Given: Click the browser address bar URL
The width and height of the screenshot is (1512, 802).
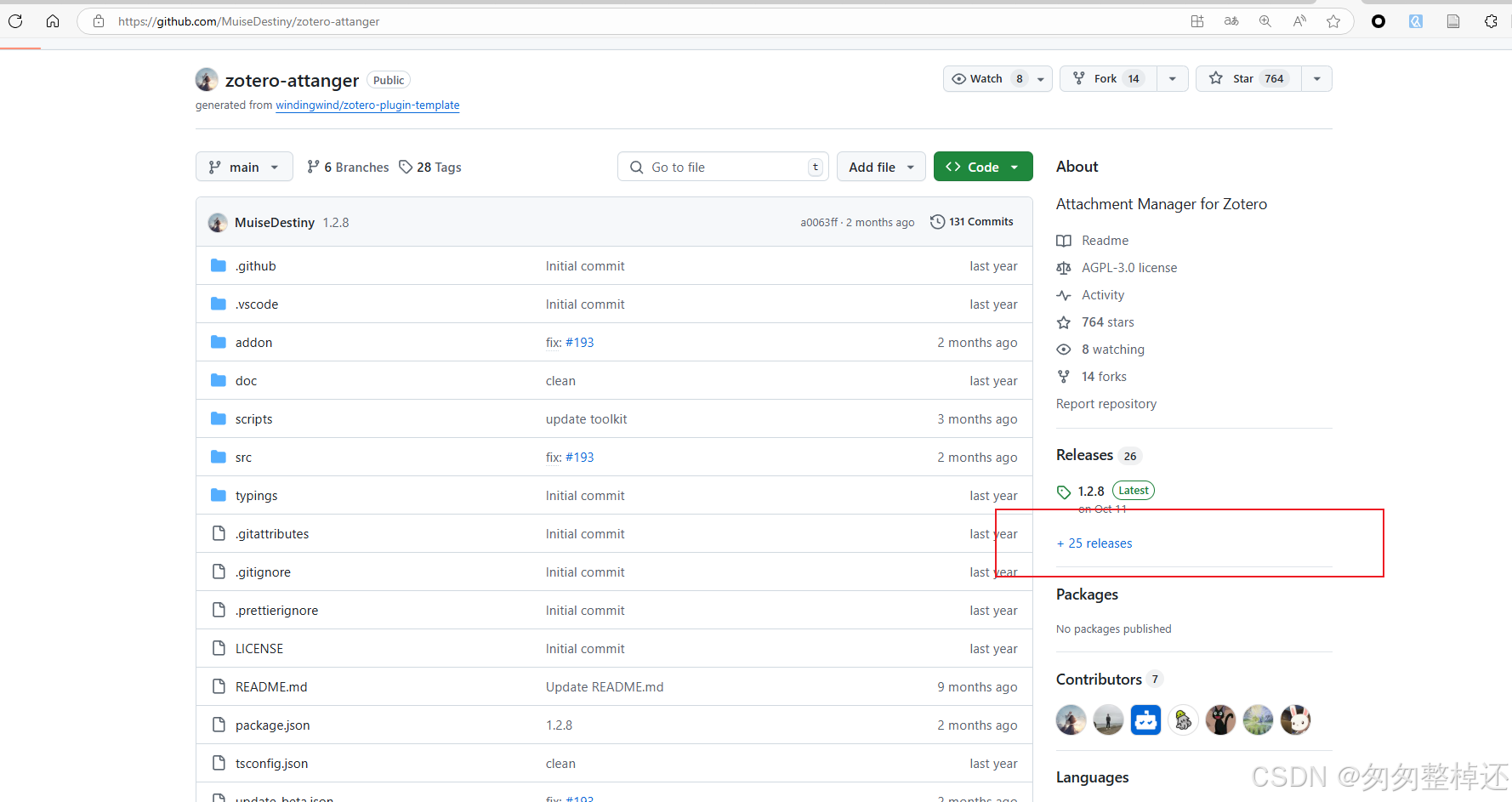Looking at the screenshot, I should [x=248, y=21].
